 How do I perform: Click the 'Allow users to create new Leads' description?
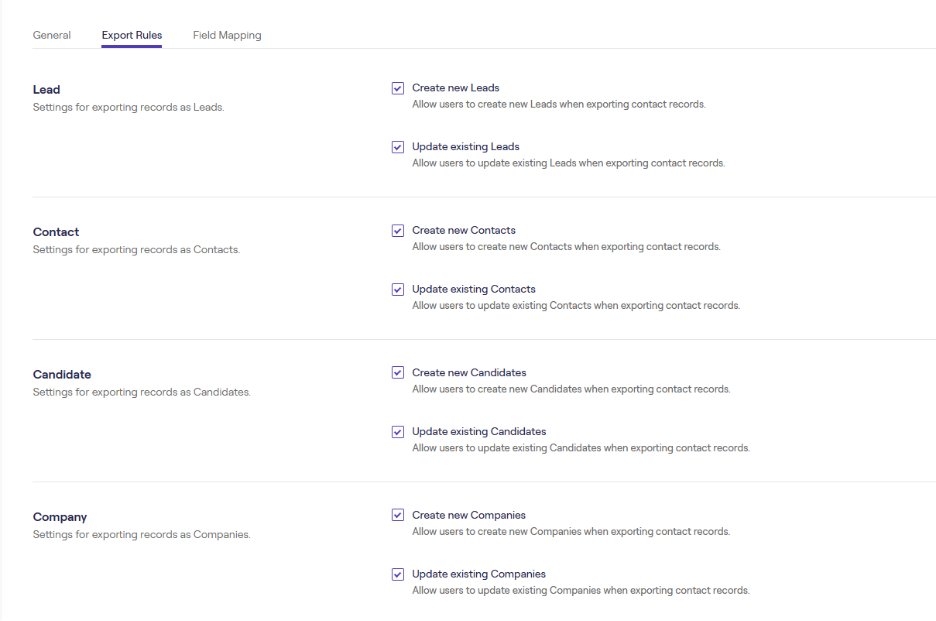tap(558, 104)
